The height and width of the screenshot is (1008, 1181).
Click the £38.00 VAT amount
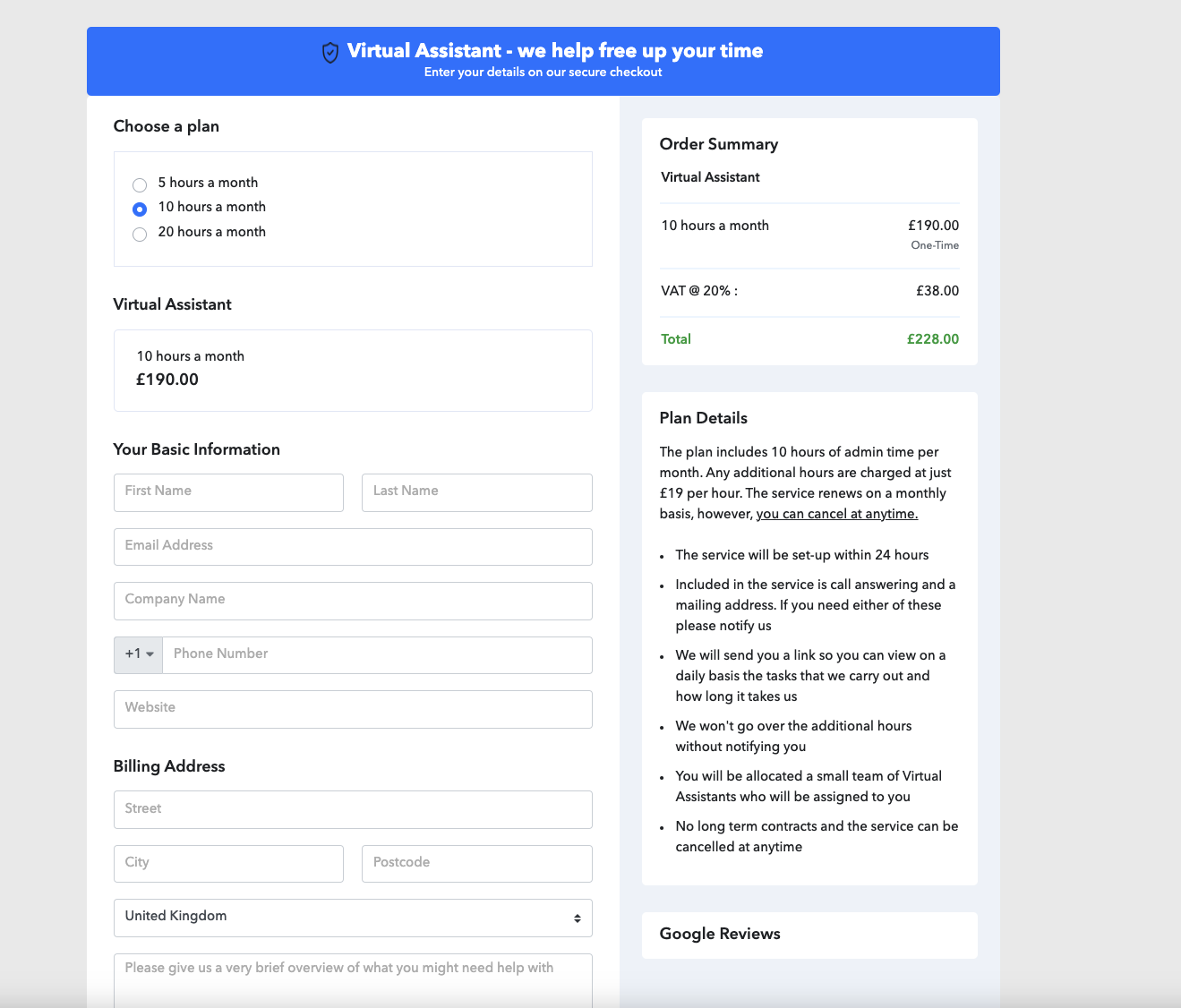point(937,291)
